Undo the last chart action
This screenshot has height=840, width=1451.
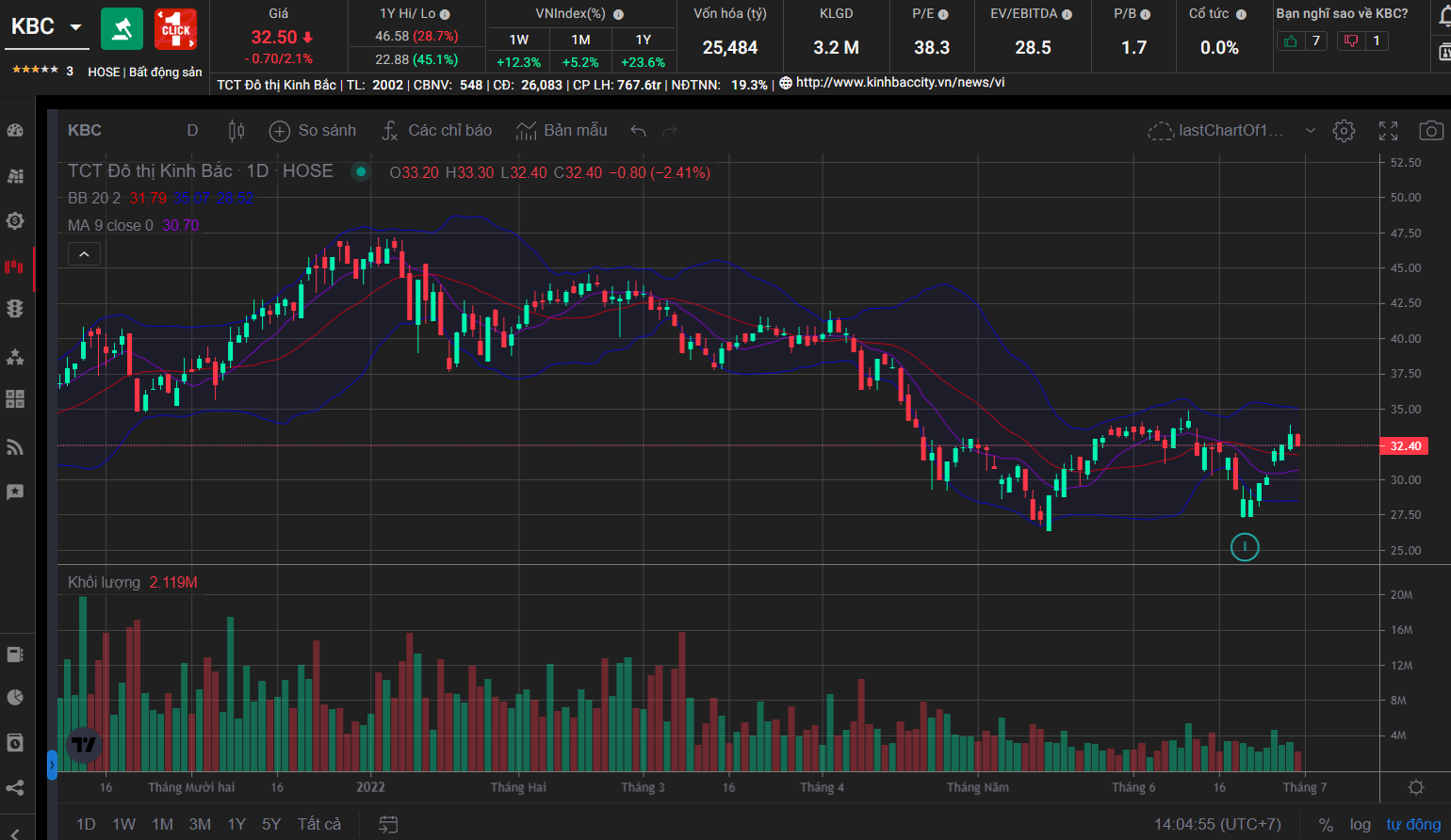[638, 131]
